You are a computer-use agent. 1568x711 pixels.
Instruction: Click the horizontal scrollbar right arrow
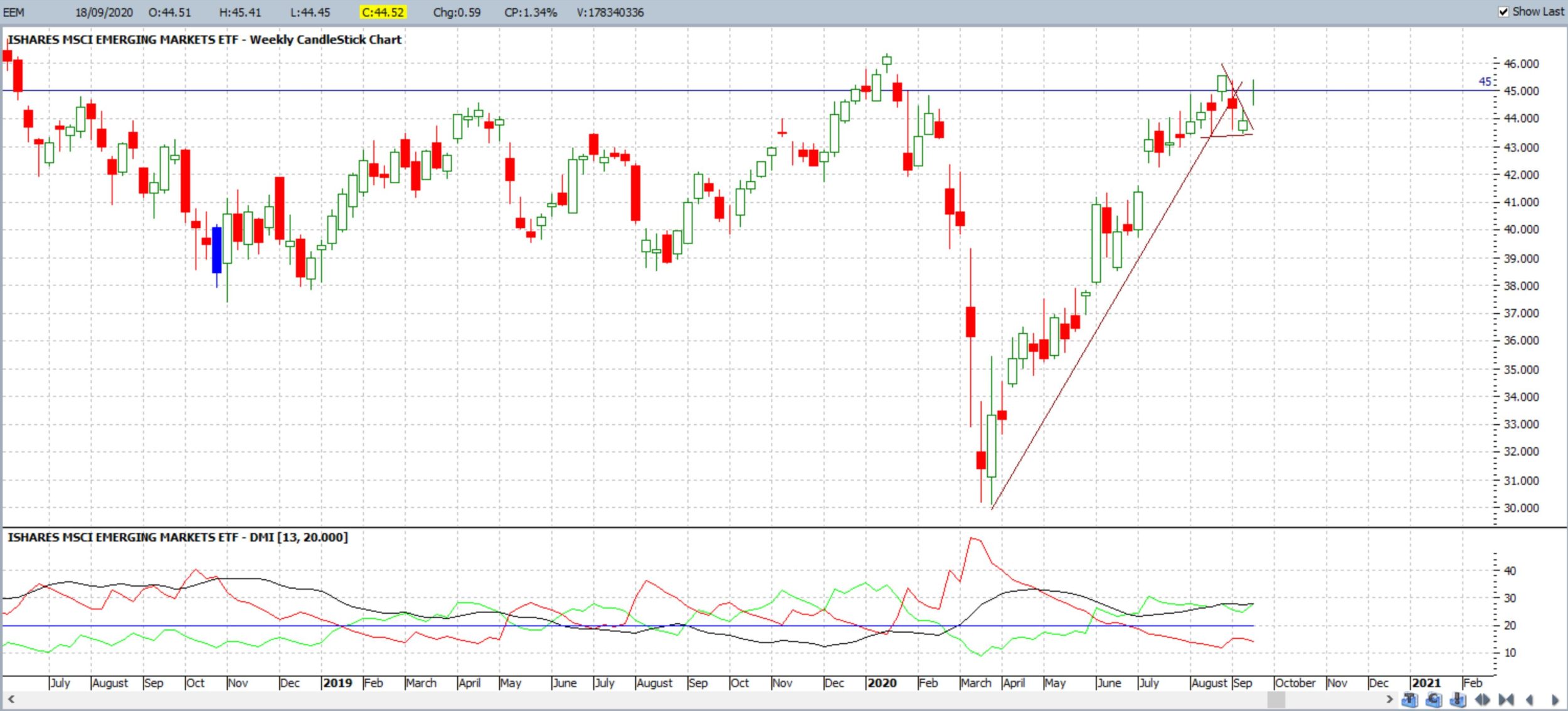[x=1389, y=698]
